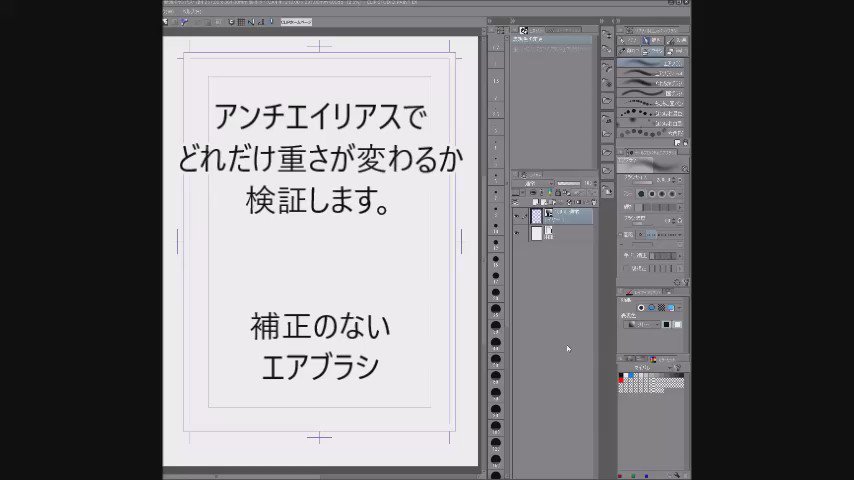Click the blue N-shaped icon in command bar

(x=251, y=22)
